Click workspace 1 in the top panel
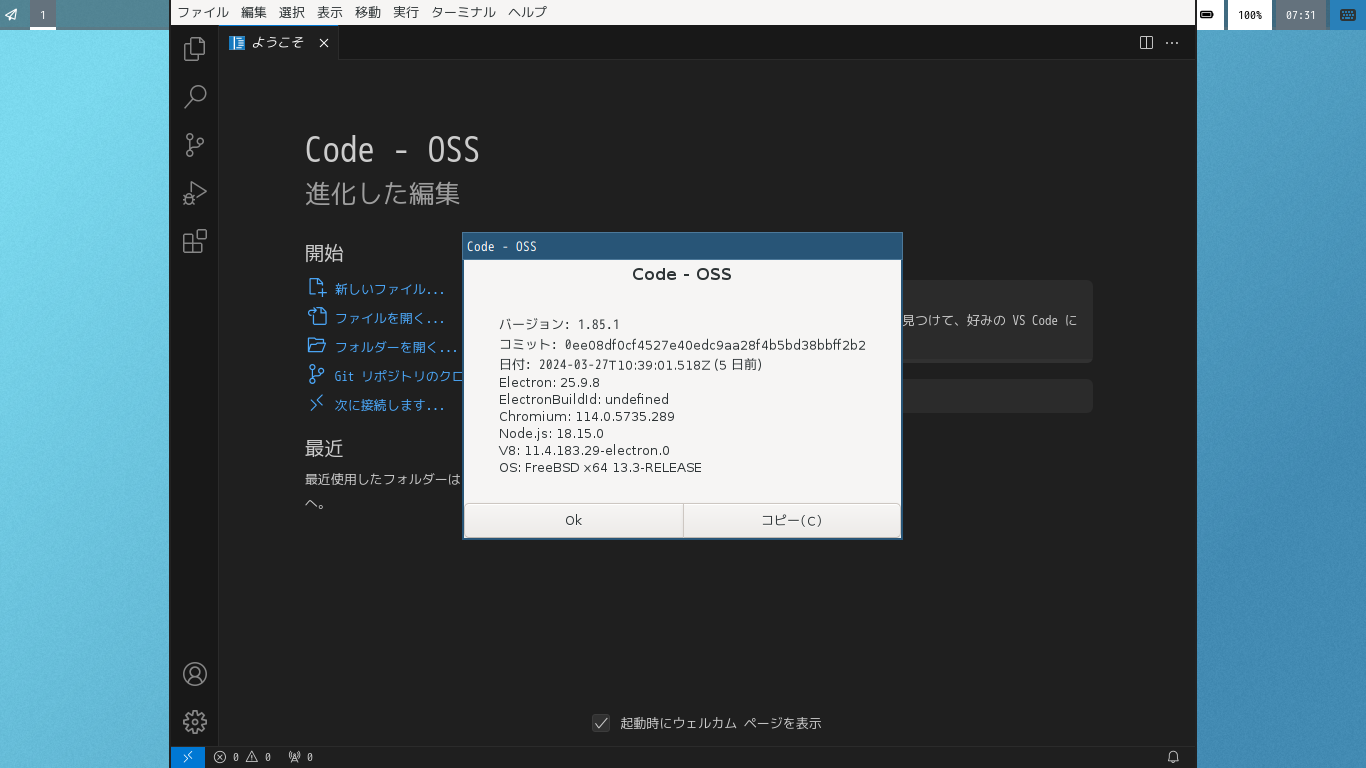The height and width of the screenshot is (768, 1366). coord(43,15)
